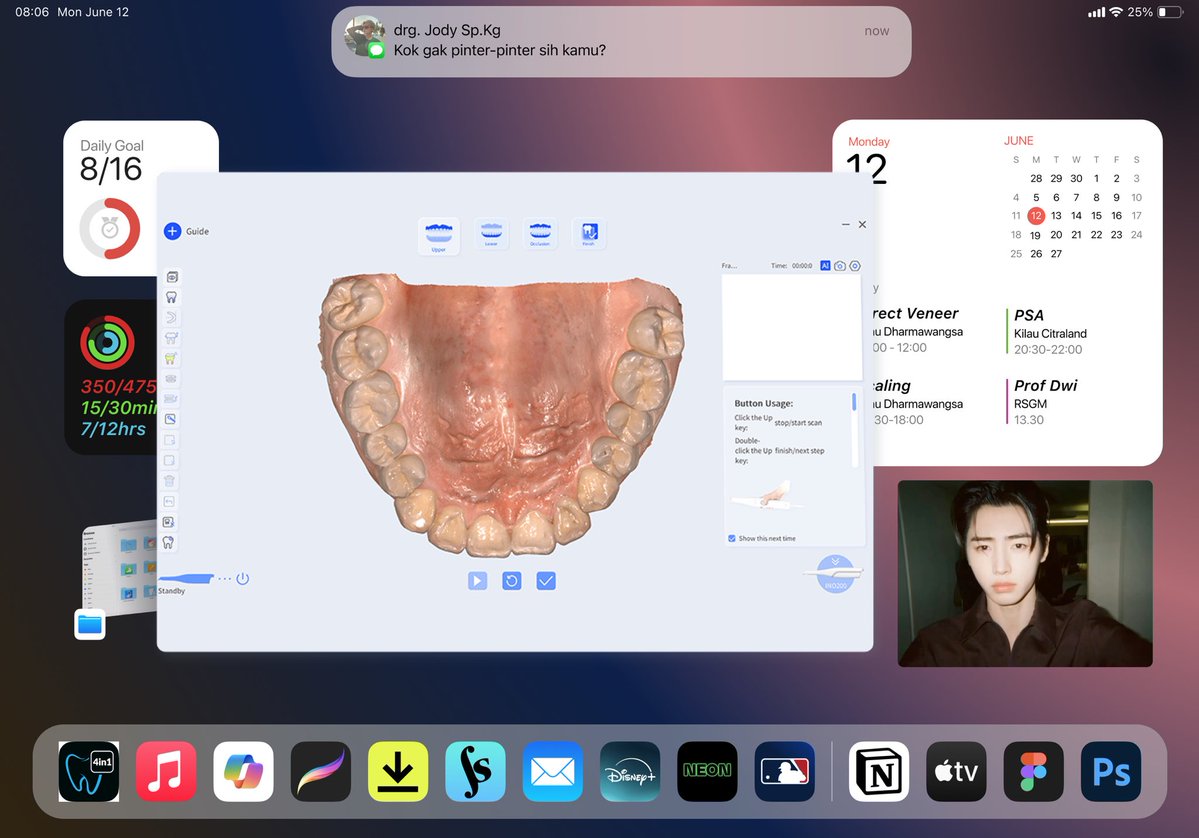Select the Upper jaw scan step
1199x838 pixels.
coord(438,235)
